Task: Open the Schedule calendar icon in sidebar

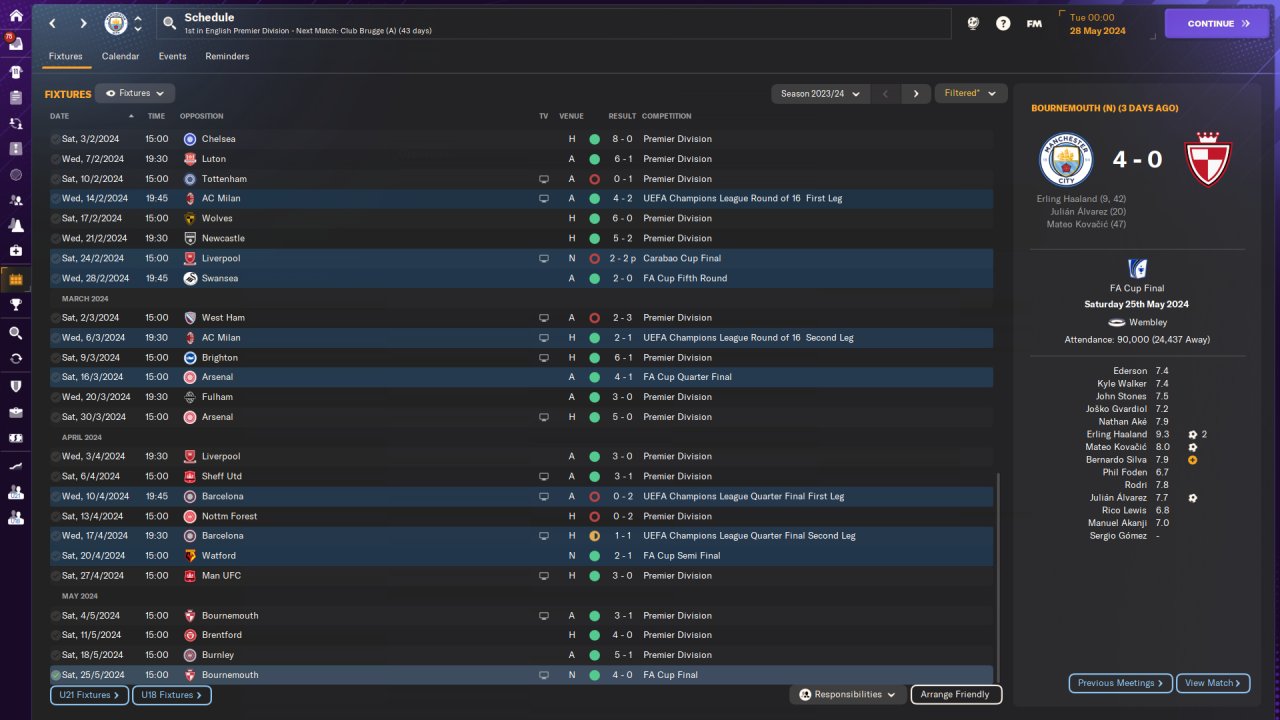Action: coord(15,279)
